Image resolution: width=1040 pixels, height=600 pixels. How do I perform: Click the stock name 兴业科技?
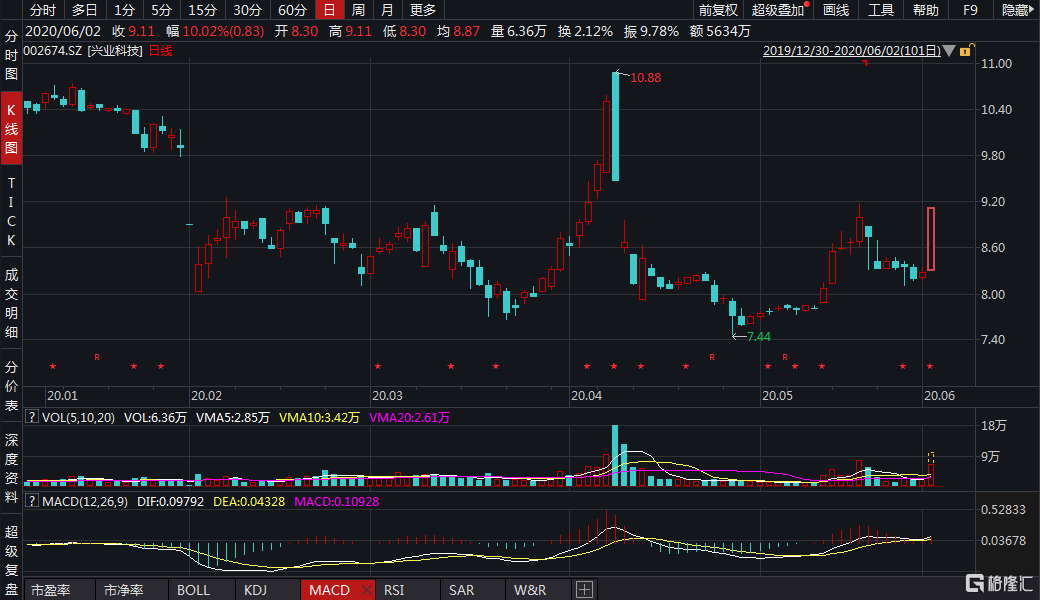click(115, 50)
